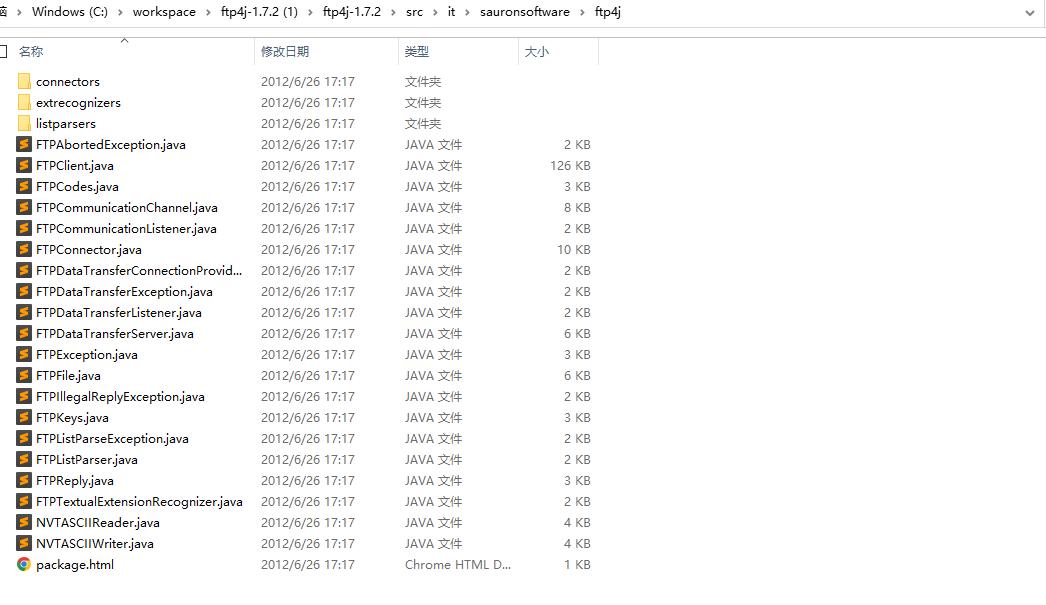
Task: Expand the chevron after workspace
Action: (208, 12)
